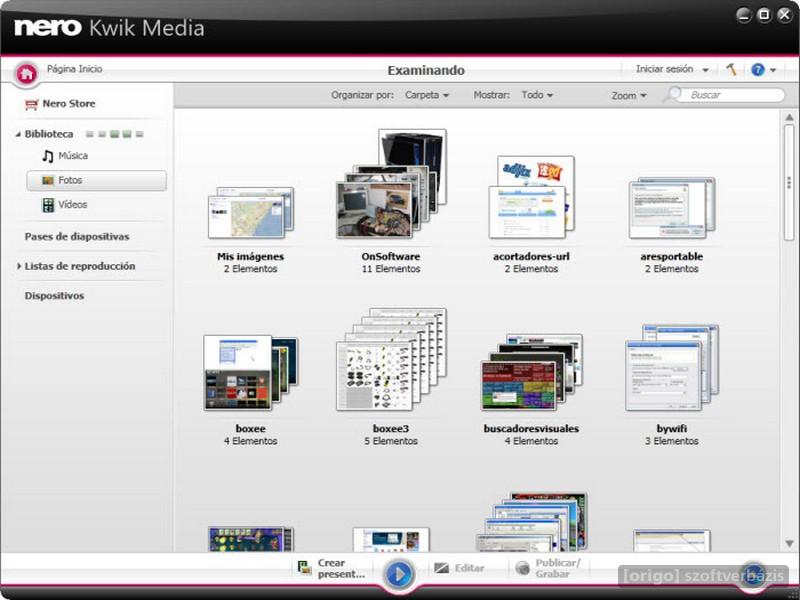Minimize the Nero Kwik Media window
This screenshot has height=600, width=800.
tap(744, 15)
